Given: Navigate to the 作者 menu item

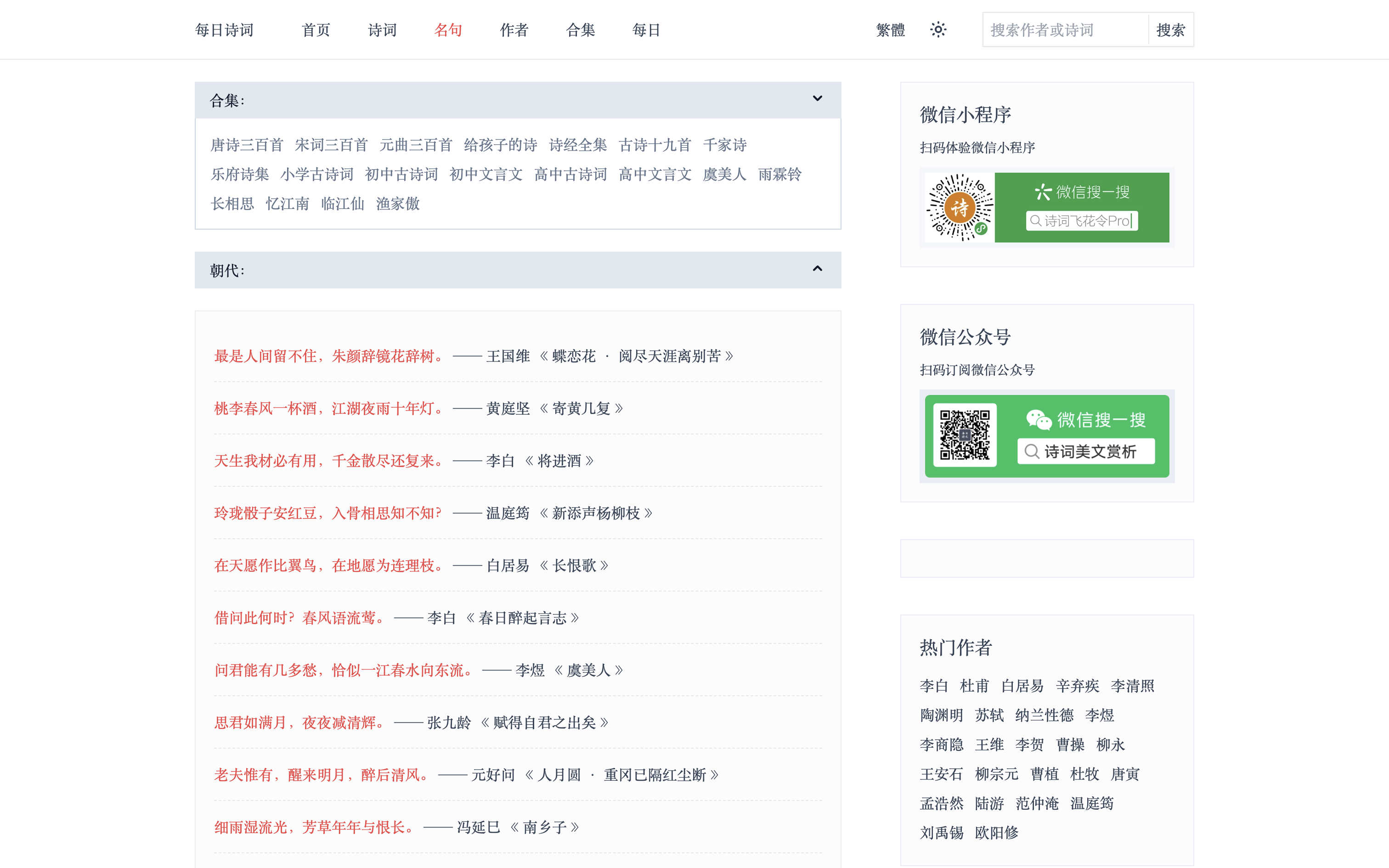Looking at the screenshot, I should click(x=514, y=29).
